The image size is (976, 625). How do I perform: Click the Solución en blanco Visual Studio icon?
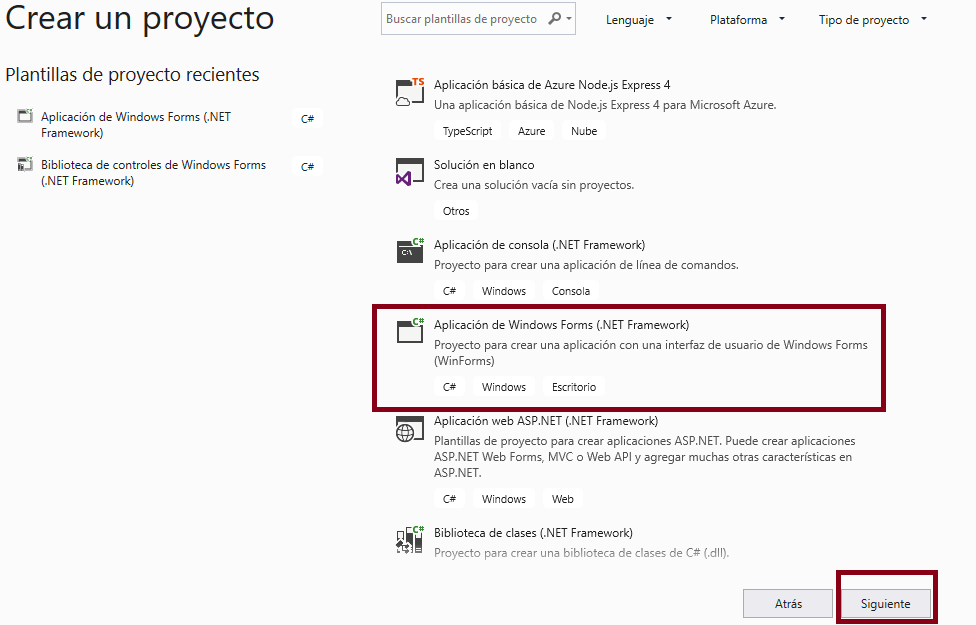click(410, 172)
